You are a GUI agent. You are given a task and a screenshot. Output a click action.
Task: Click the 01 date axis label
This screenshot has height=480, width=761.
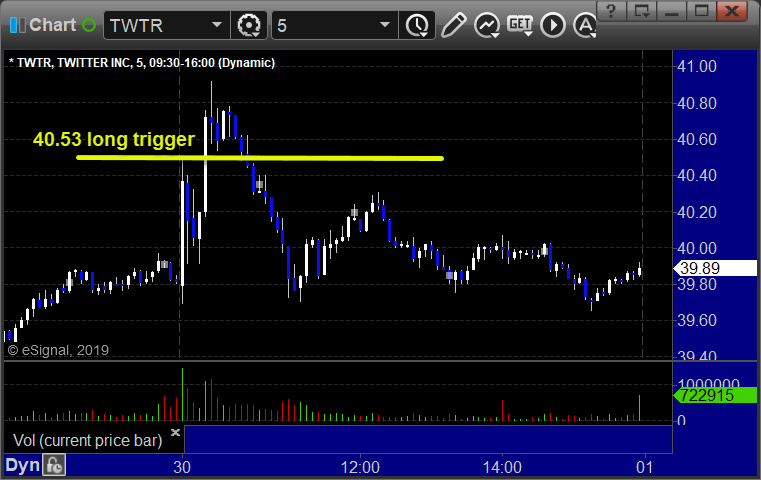[645, 468]
